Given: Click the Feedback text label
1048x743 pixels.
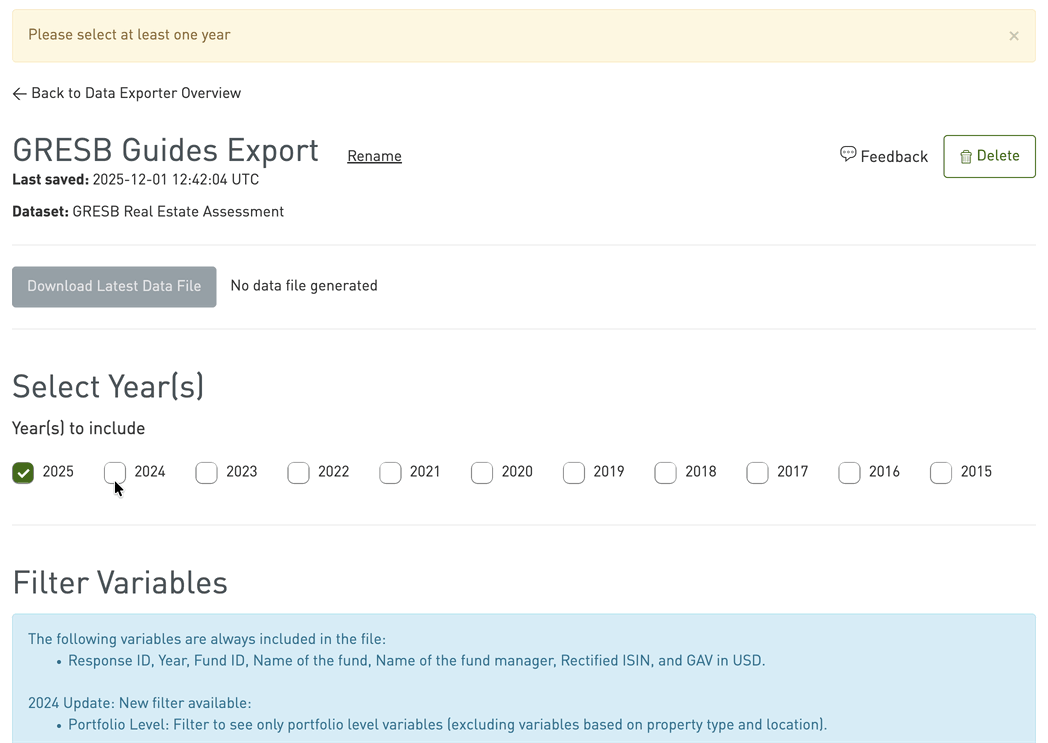Looking at the screenshot, I should [x=894, y=157].
